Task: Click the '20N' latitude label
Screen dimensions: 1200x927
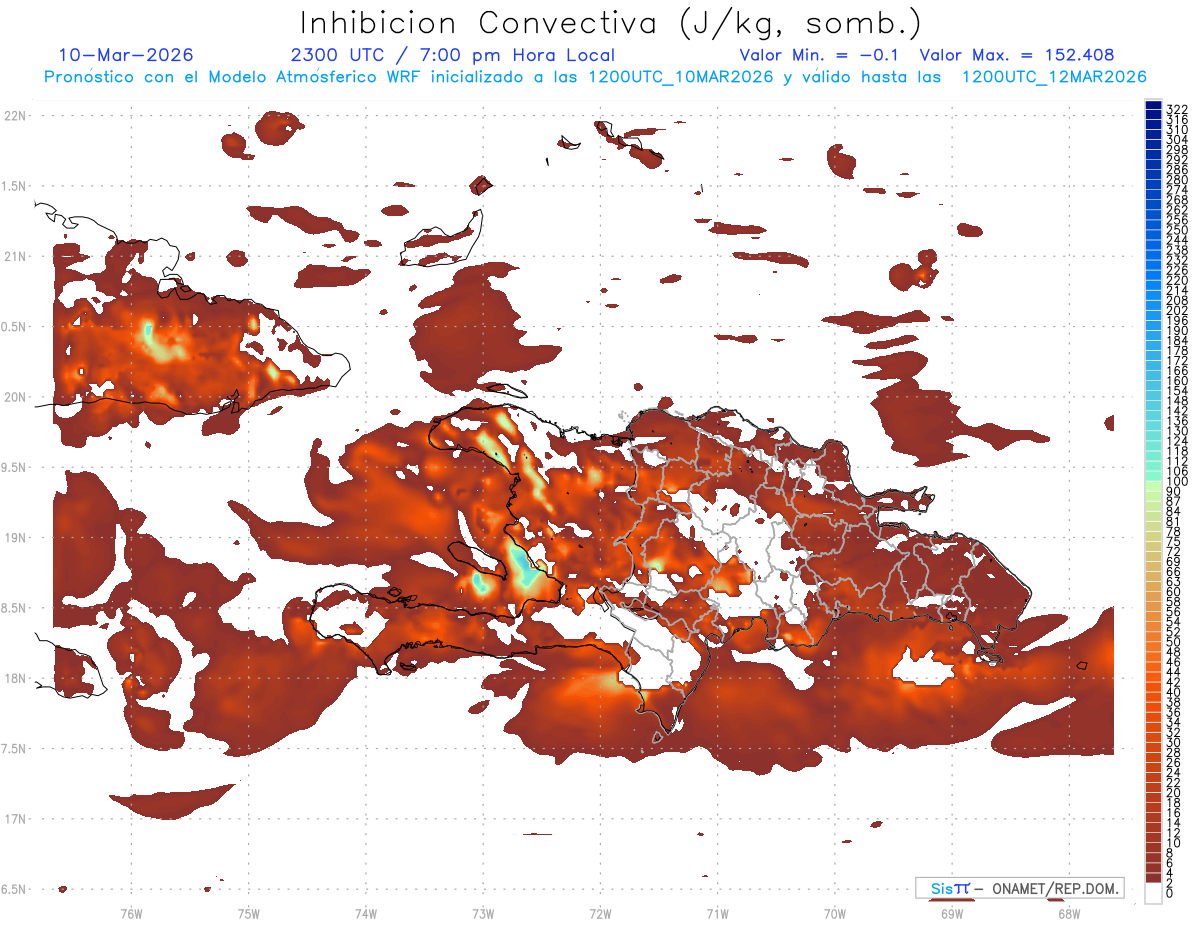Action: click(x=15, y=397)
